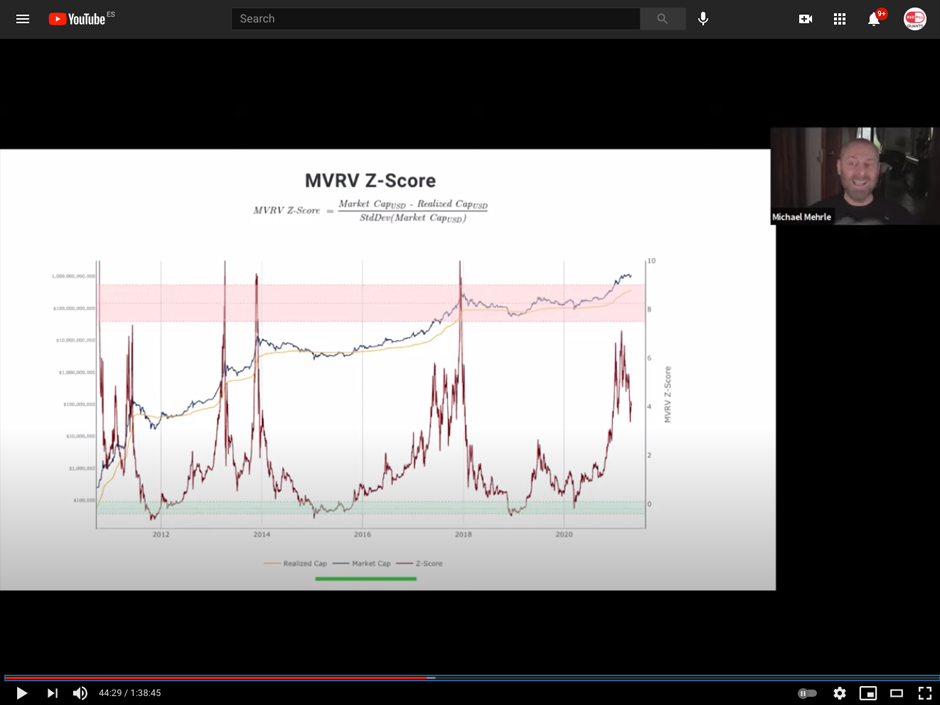Open the player settings gear

pos(839,693)
